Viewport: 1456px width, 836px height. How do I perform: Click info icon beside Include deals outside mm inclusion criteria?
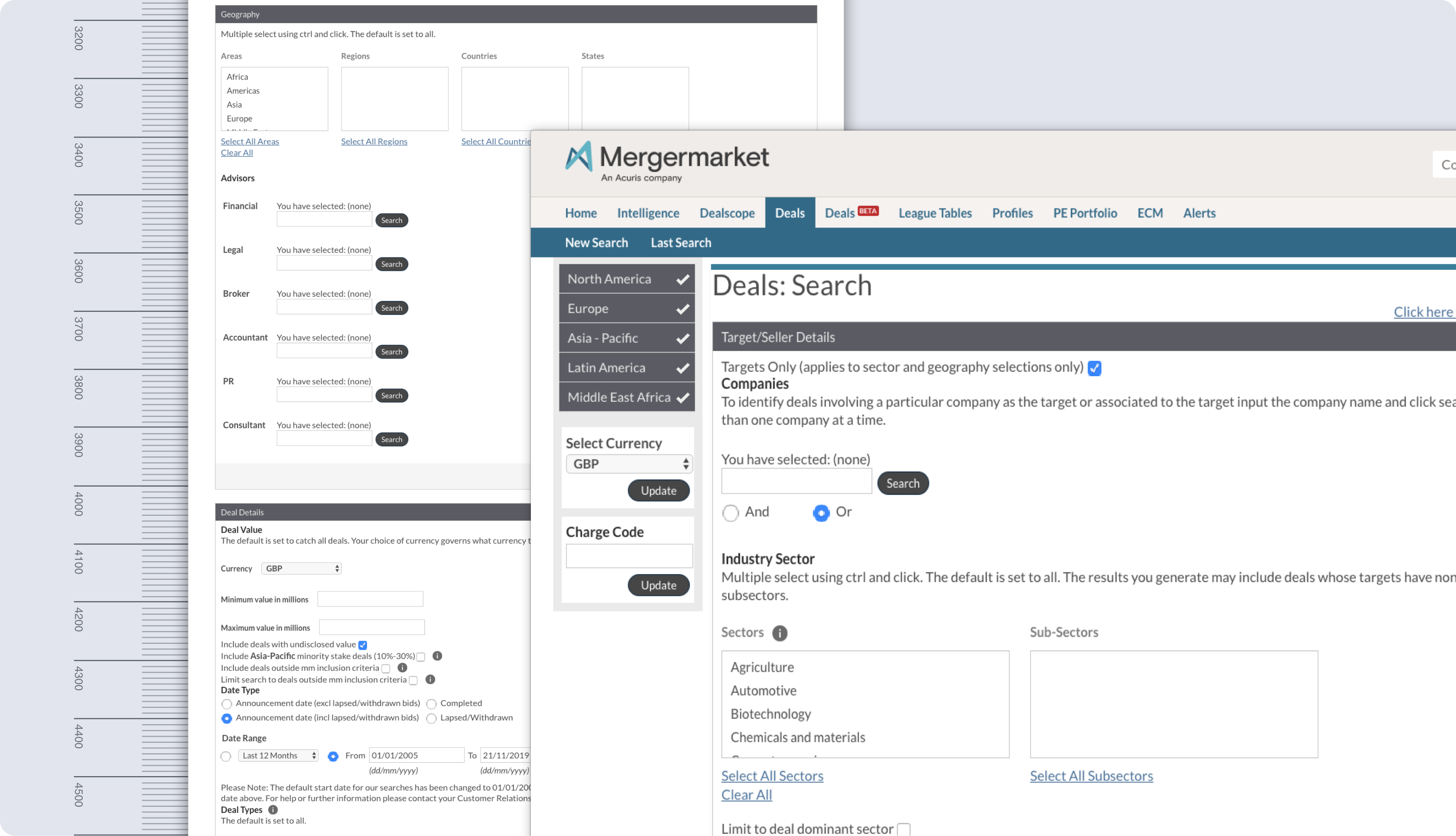point(402,668)
